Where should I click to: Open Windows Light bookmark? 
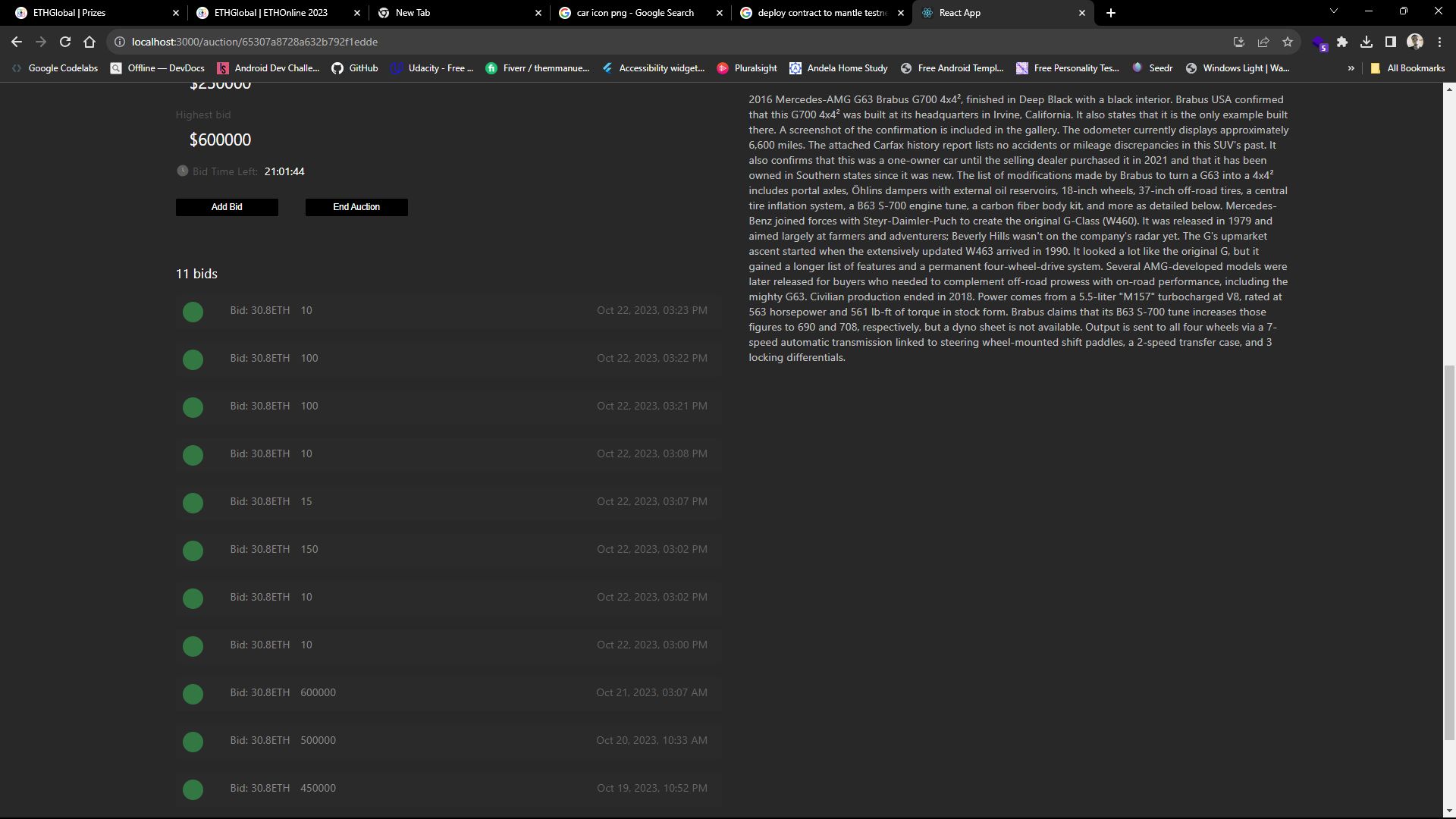click(x=1238, y=68)
